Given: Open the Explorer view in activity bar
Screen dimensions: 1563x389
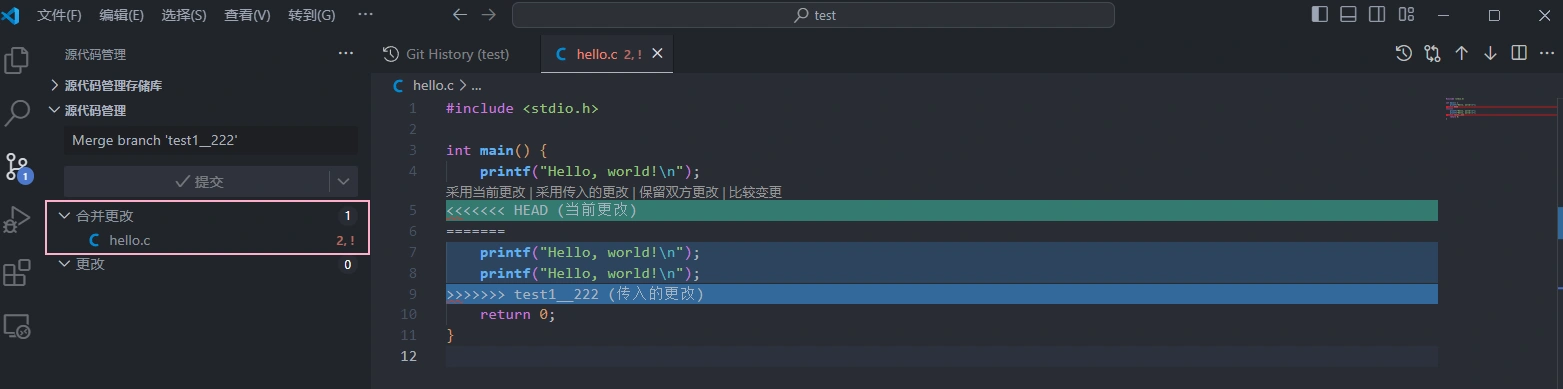Looking at the screenshot, I should [17, 61].
